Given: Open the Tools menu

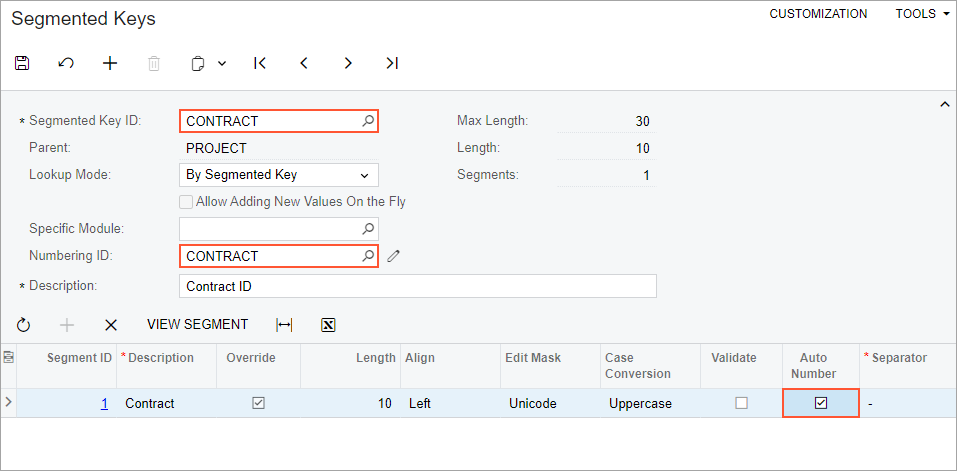Looking at the screenshot, I should (x=922, y=14).
